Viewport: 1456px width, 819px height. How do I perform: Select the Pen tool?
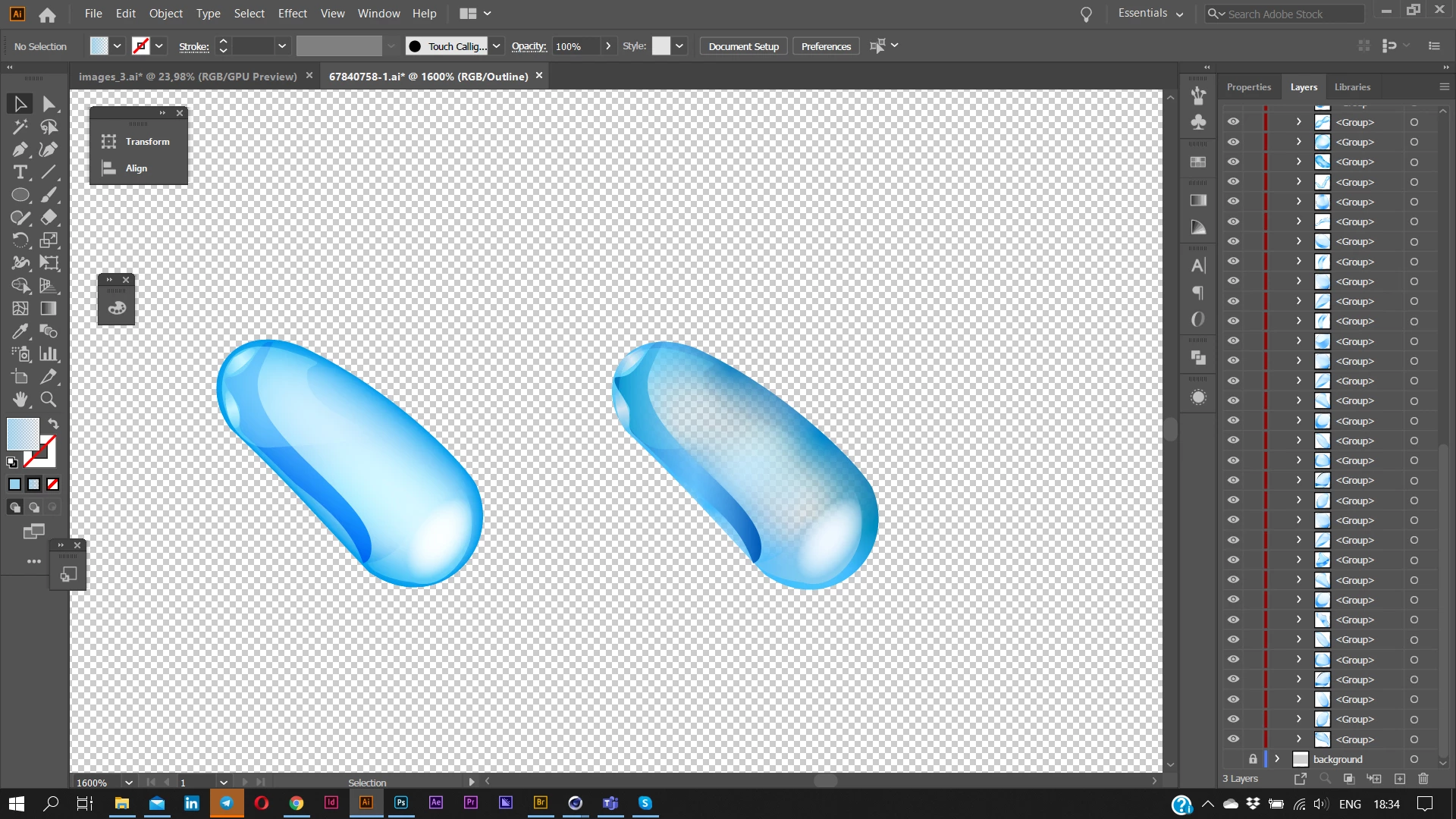coord(20,149)
